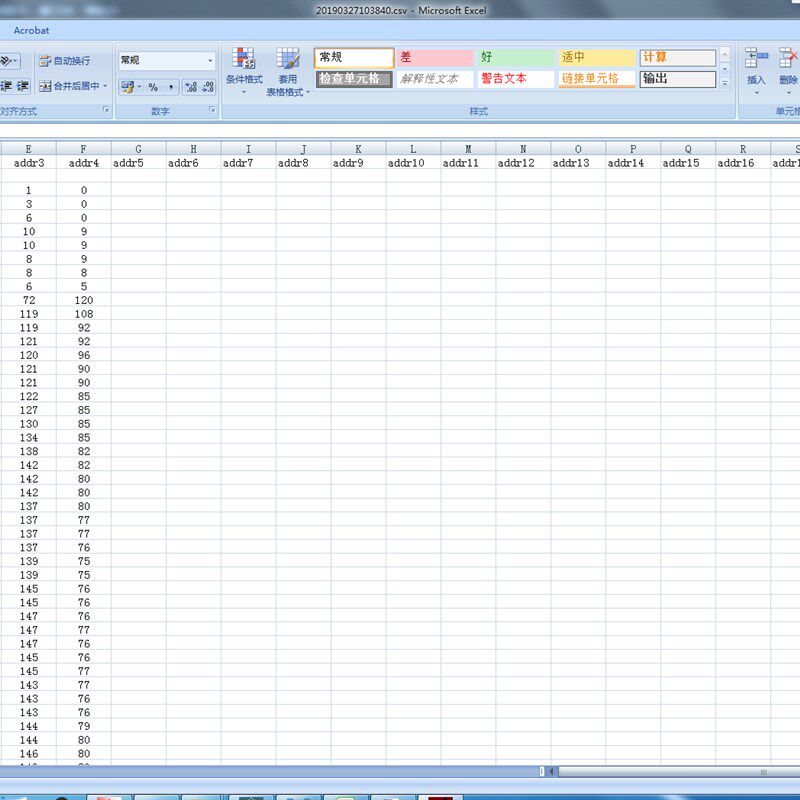The width and height of the screenshot is (800, 800).
Task: Select column R header
Action: click(x=743, y=148)
